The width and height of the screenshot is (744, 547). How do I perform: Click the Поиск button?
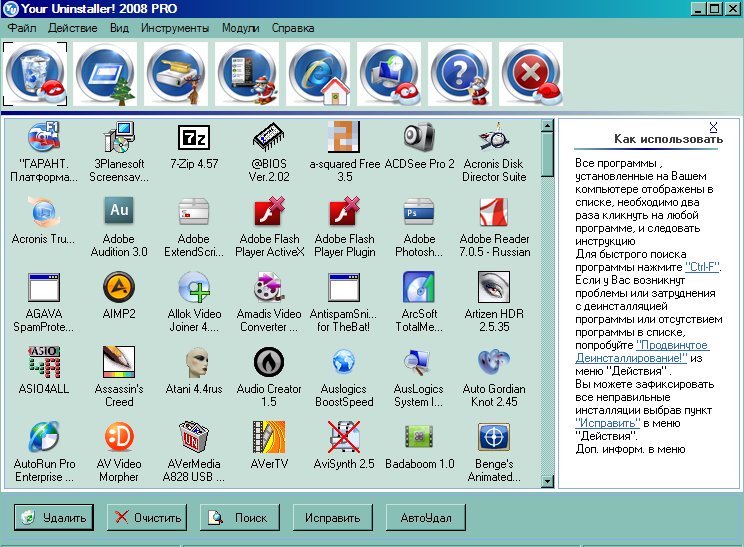pyautogui.click(x=240, y=517)
